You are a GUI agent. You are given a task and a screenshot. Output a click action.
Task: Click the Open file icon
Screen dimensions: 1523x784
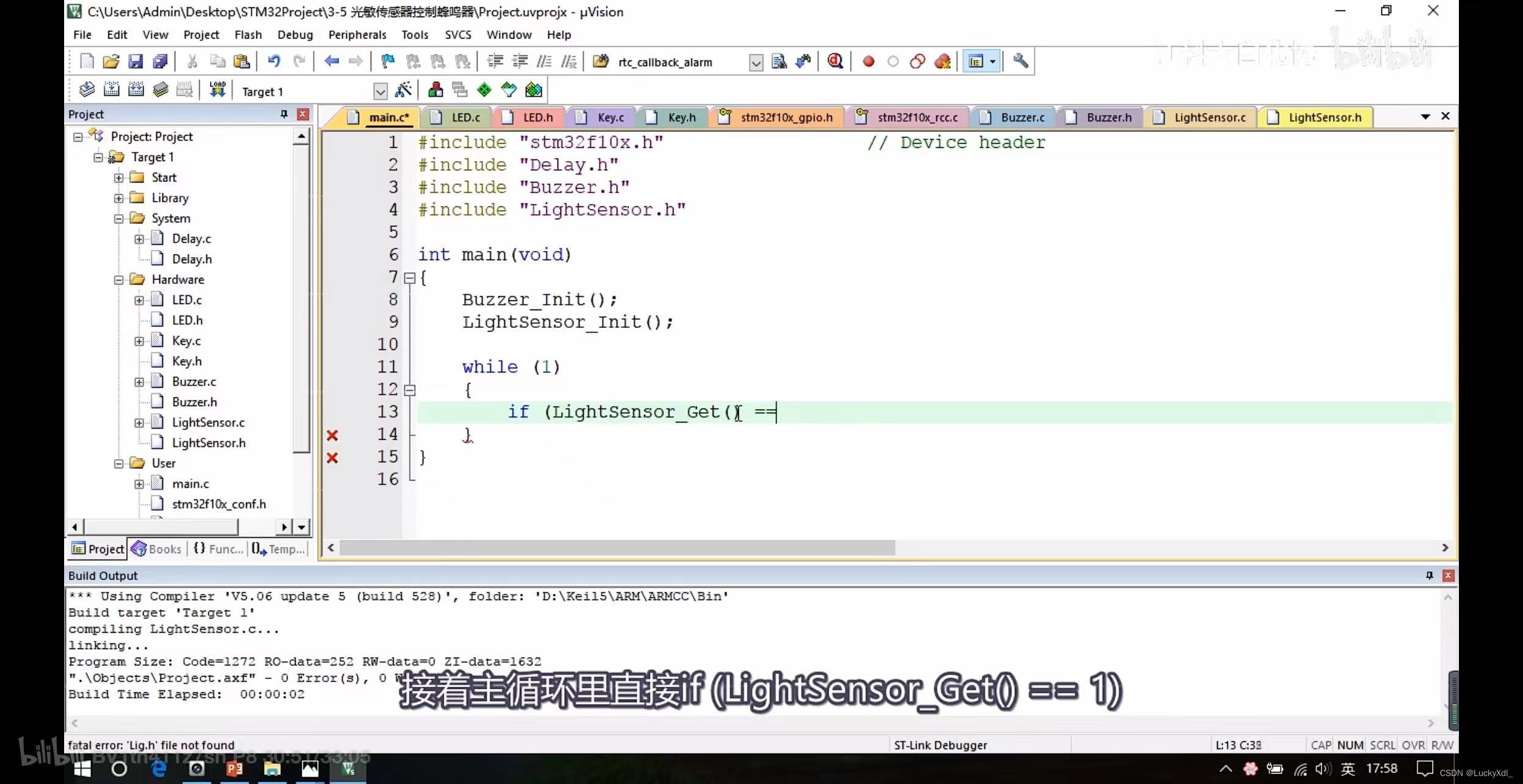pyautogui.click(x=111, y=61)
